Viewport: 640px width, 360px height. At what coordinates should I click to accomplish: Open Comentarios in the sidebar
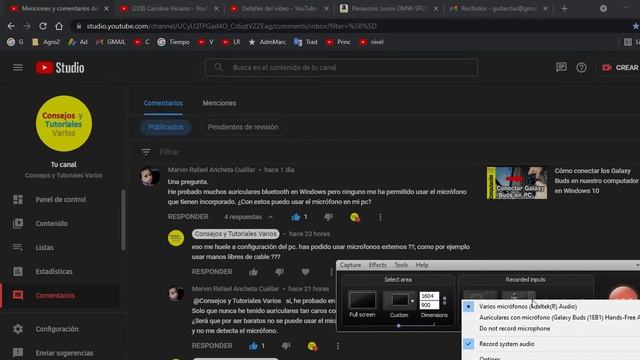[x=61, y=295]
